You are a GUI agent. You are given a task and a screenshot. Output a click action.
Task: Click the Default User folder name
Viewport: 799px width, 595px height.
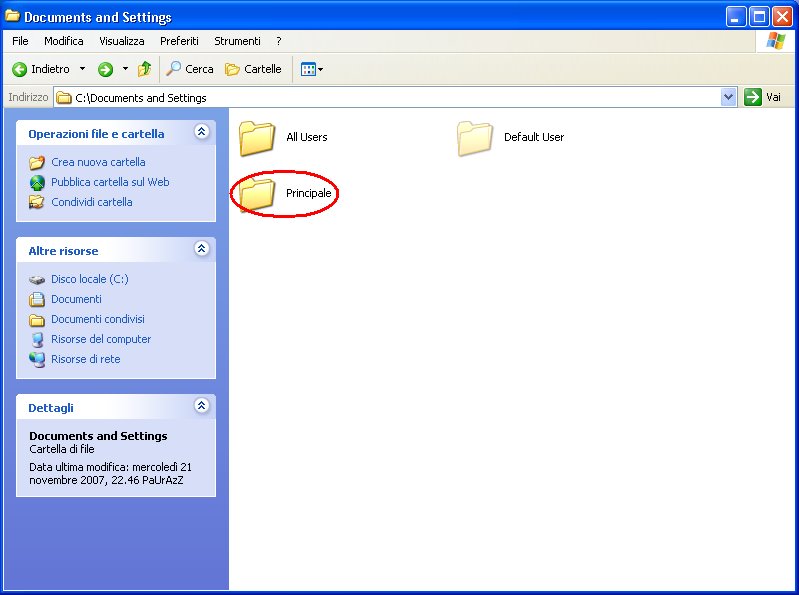(534, 137)
